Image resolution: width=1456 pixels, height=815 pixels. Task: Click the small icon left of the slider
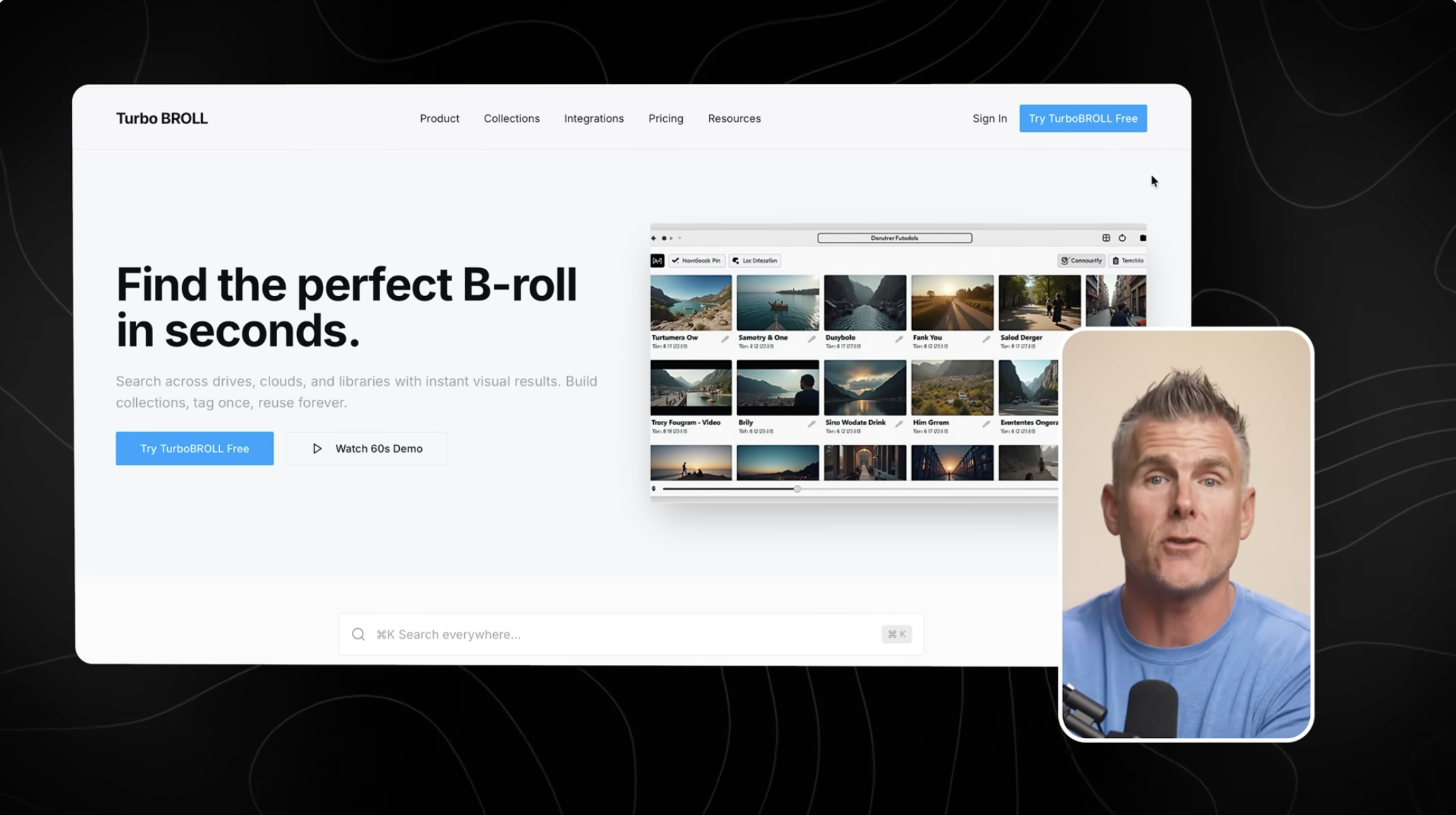tap(654, 489)
